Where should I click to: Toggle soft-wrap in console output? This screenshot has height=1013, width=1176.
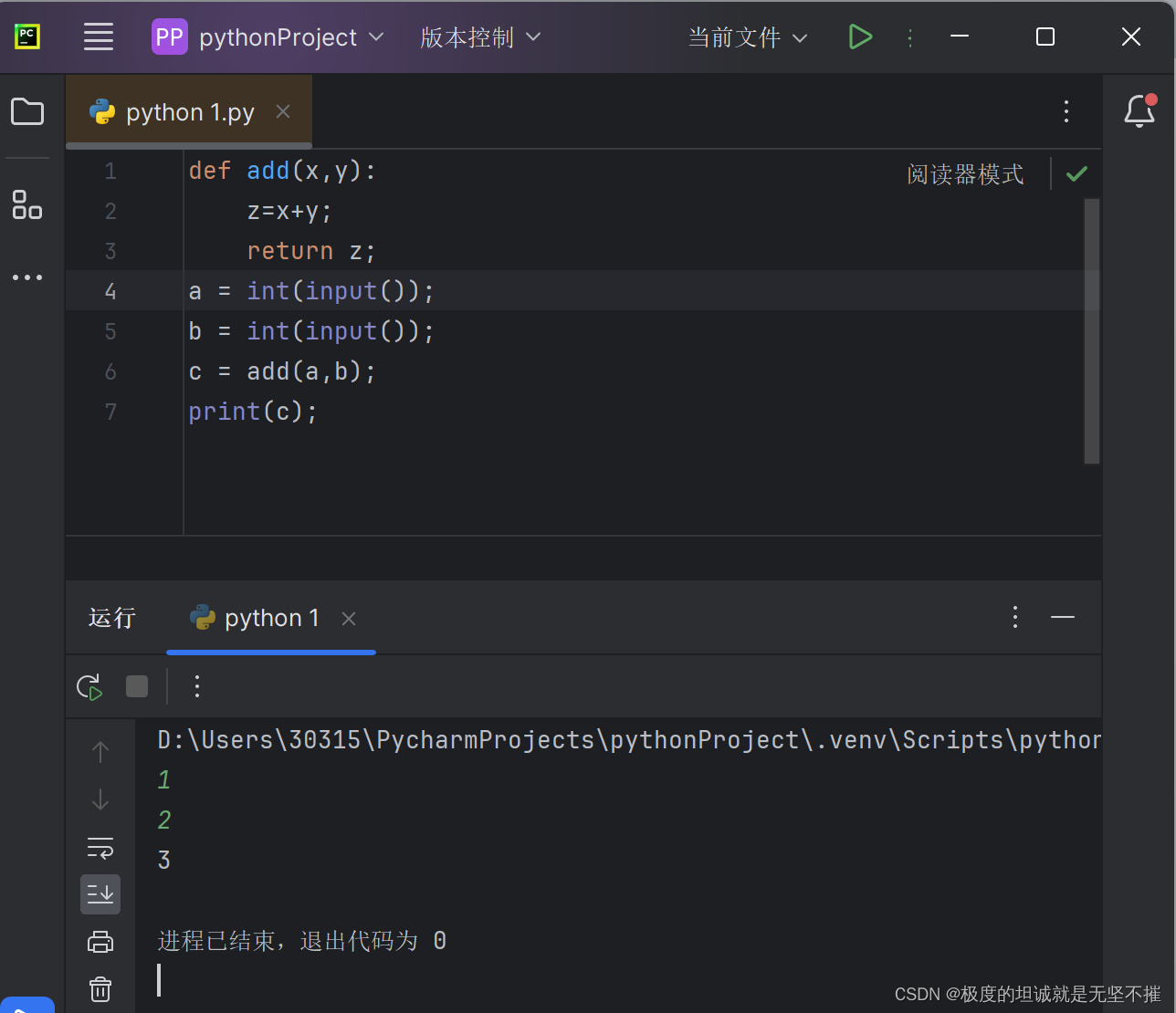(100, 847)
